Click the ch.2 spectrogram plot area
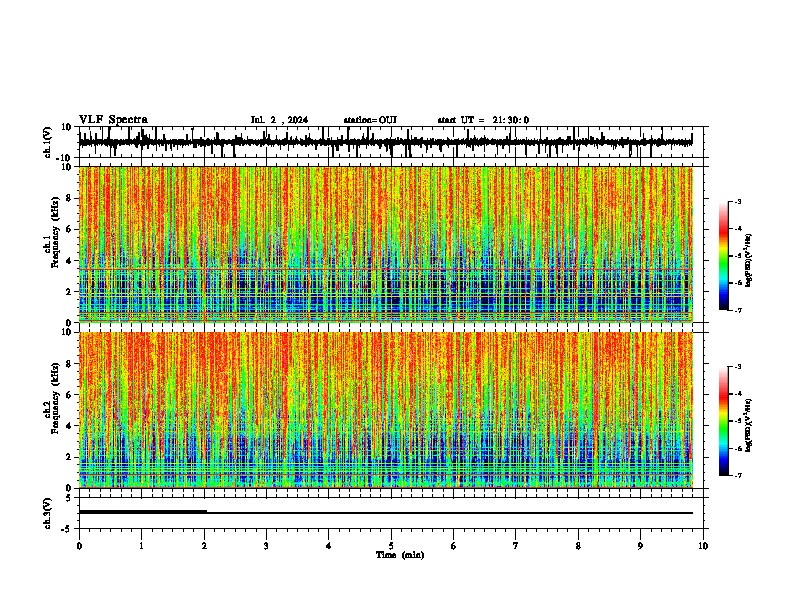 point(385,410)
